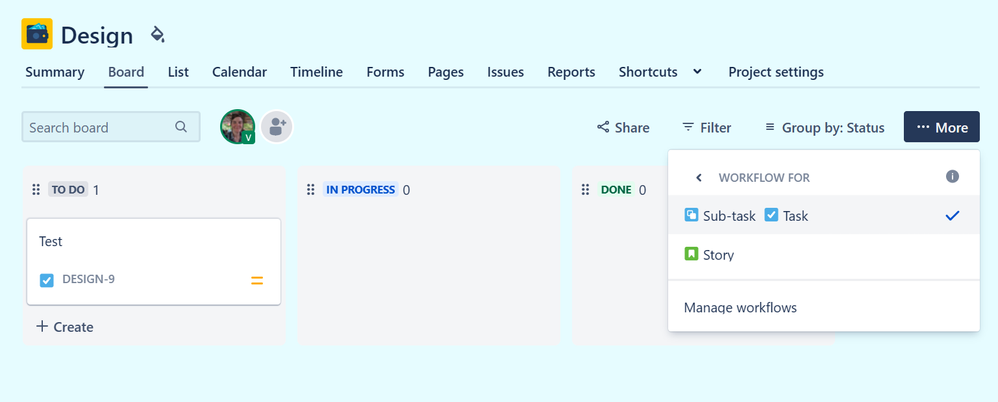Open Project settings
The height and width of the screenshot is (402, 998).
[x=776, y=72]
